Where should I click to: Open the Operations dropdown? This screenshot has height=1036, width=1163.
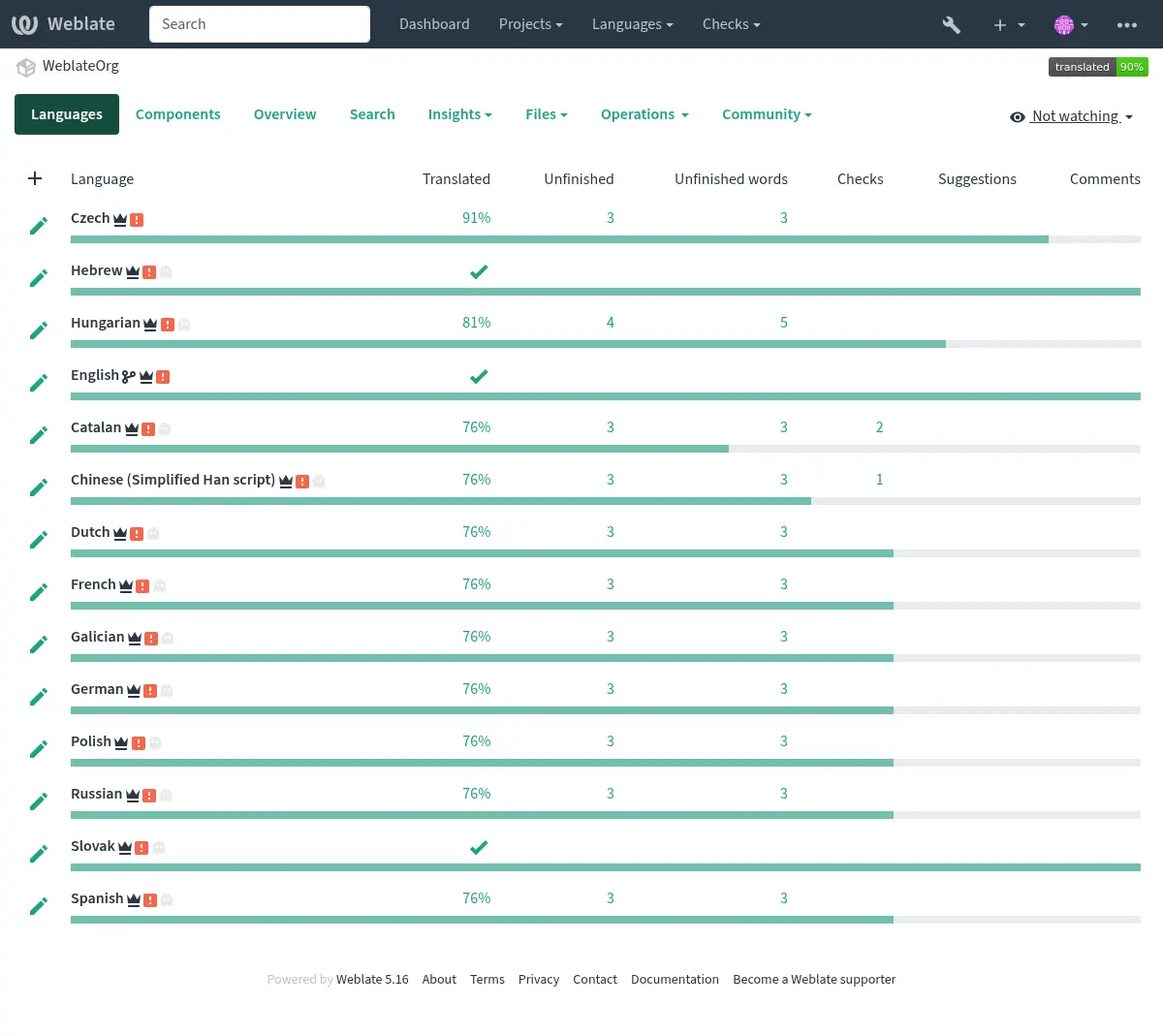pyautogui.click(x=644, y=114)
